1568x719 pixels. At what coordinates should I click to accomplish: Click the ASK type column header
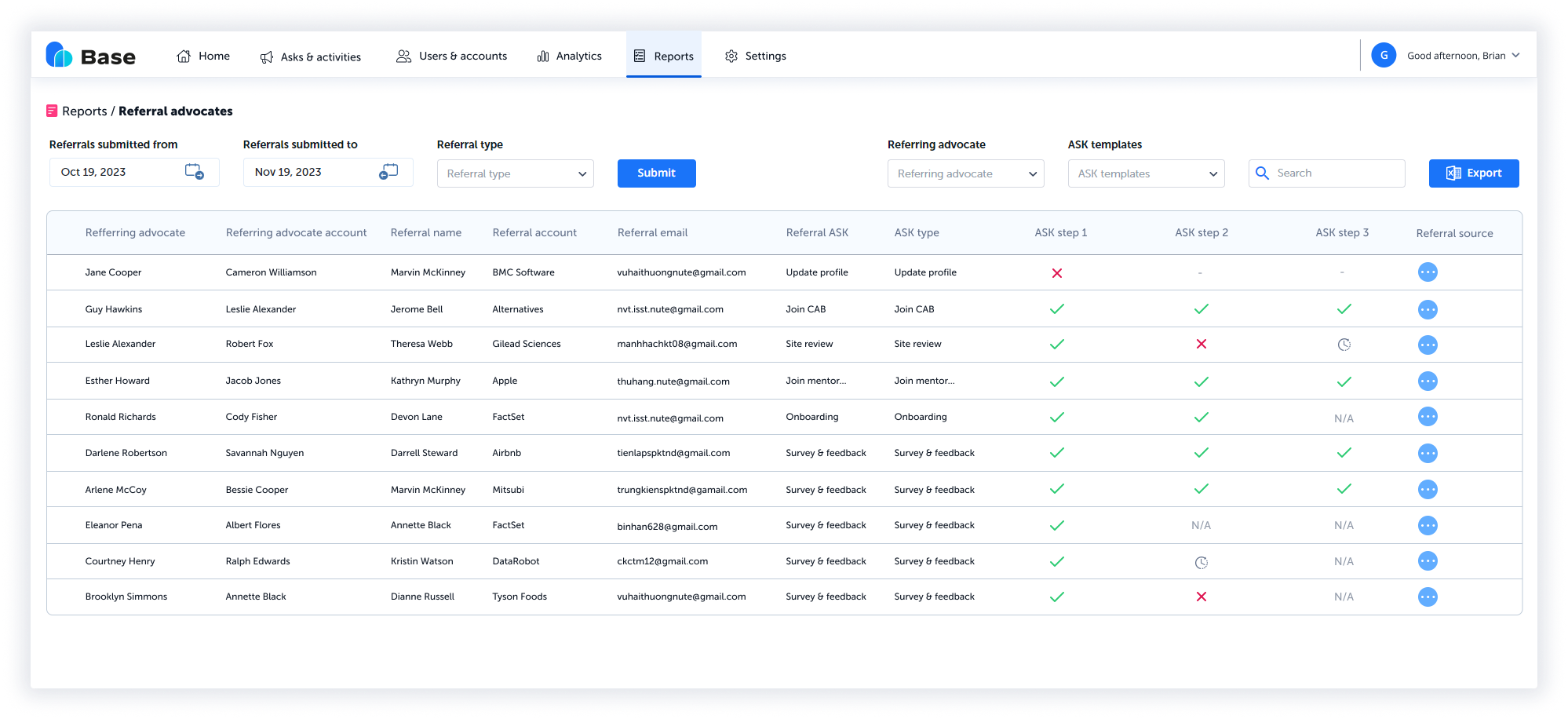[x=917, y=232]
